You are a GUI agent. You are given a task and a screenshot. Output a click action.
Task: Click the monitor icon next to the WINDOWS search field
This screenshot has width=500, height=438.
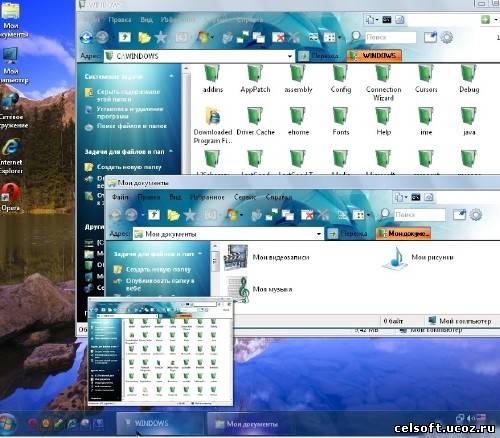point(430,37)
